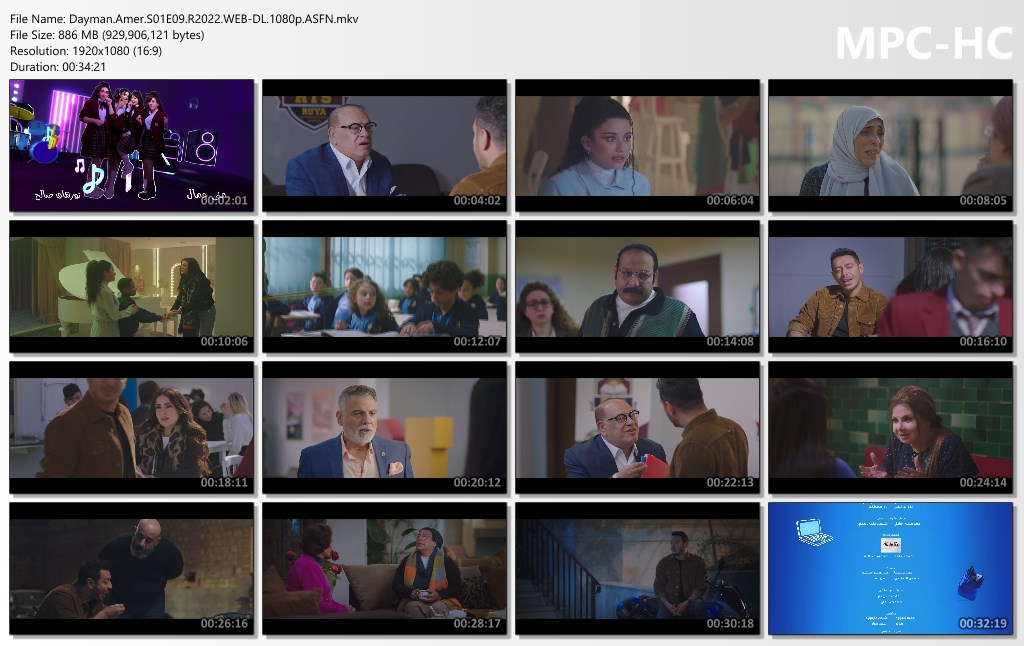Pick the classroom frame stamped 00:12:07

click(x=385, y=286)
